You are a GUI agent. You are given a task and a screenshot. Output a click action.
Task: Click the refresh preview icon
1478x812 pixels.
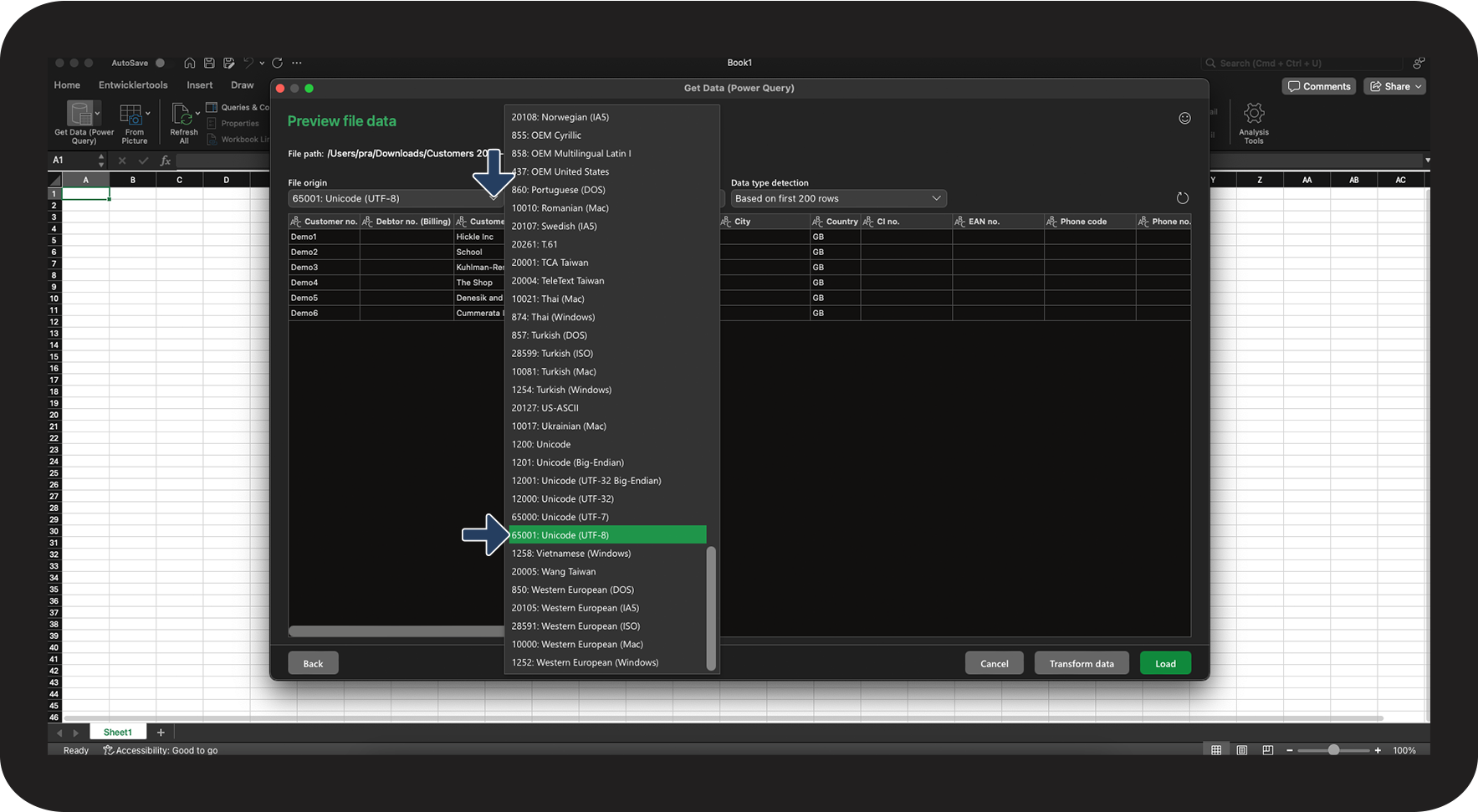(x=1182, y=198)
